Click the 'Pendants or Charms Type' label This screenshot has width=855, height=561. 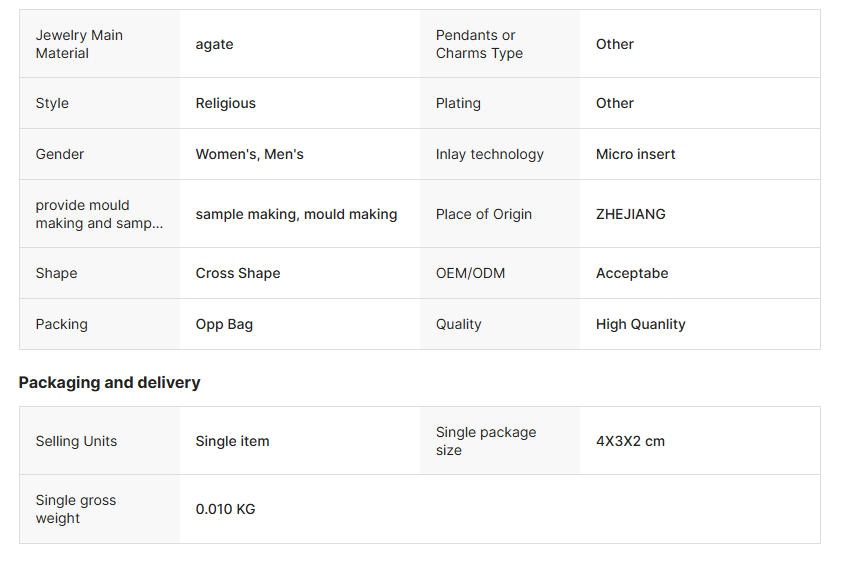click(479, 44)
